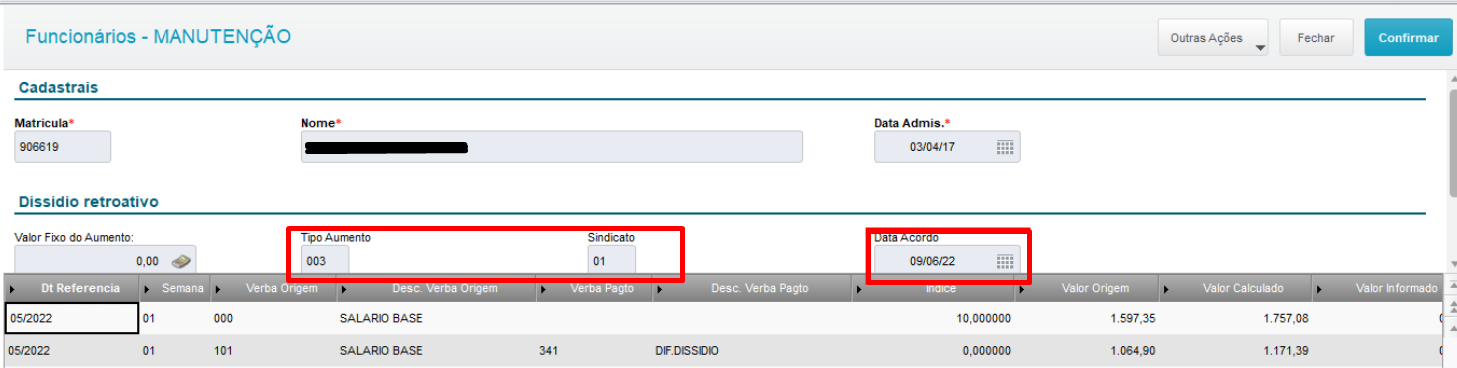The image size is (1457, 368).
Task: Click the Nome input field
Action: click(552, 147)
